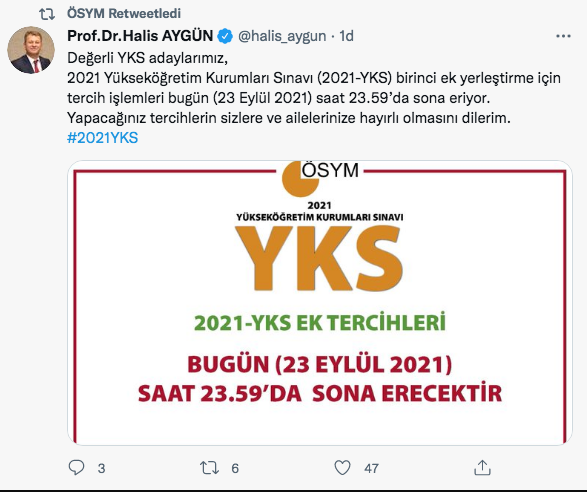Click the Prof.Dr.Halis AYGÜN display name

(140, 36)
